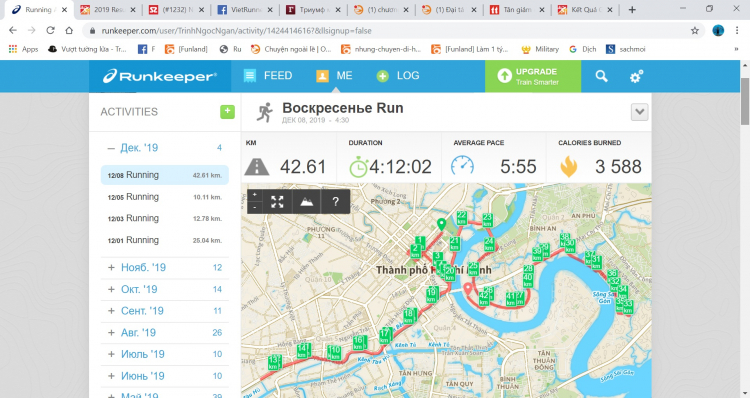The width and height of the screenshot is (750, 398).
Task: Open the settings gears icon
Action: pyautogui.click(x=636, y=76)
